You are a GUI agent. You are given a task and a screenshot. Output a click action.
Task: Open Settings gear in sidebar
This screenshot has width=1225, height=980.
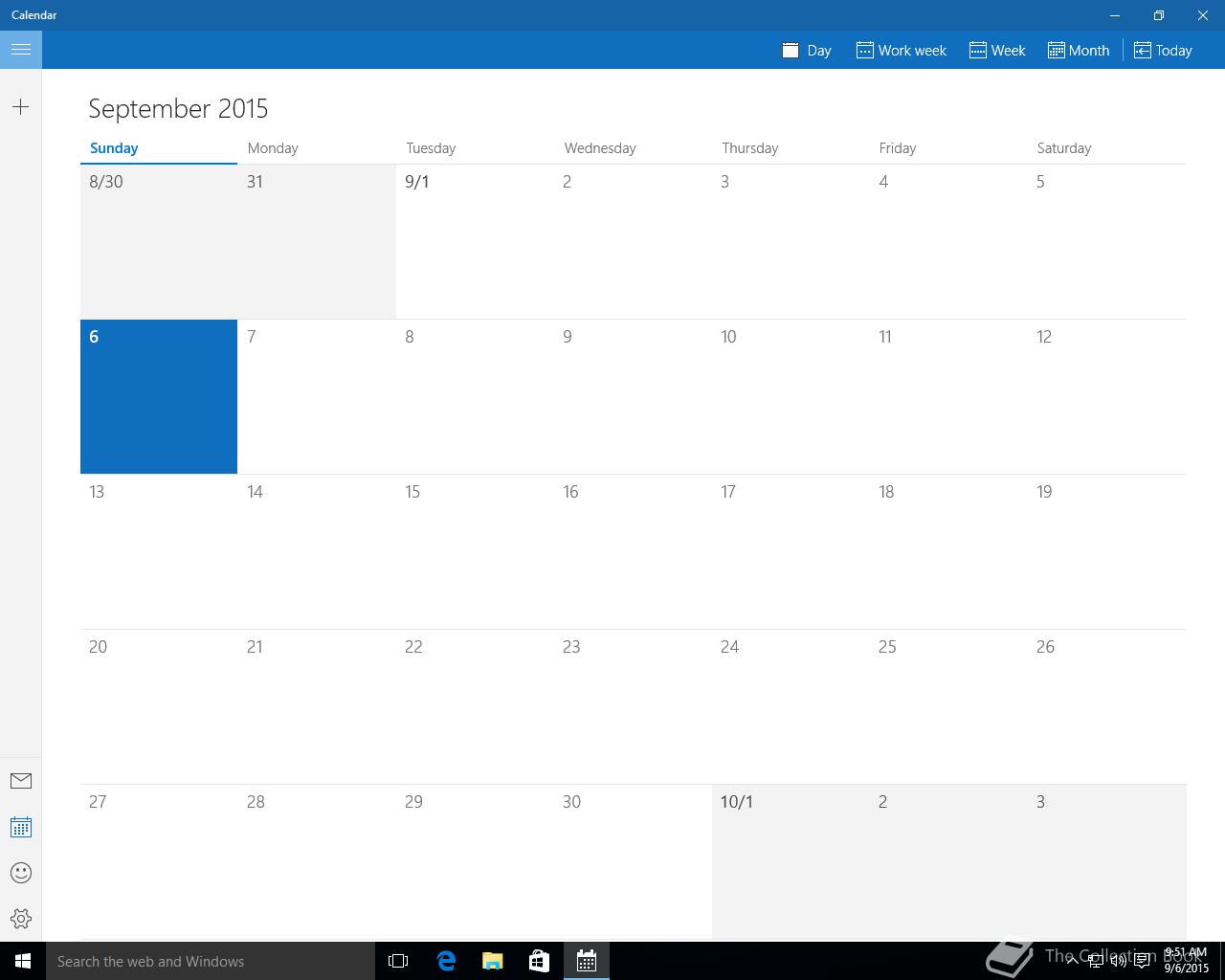pyautogui.click(x=21, y=919)
